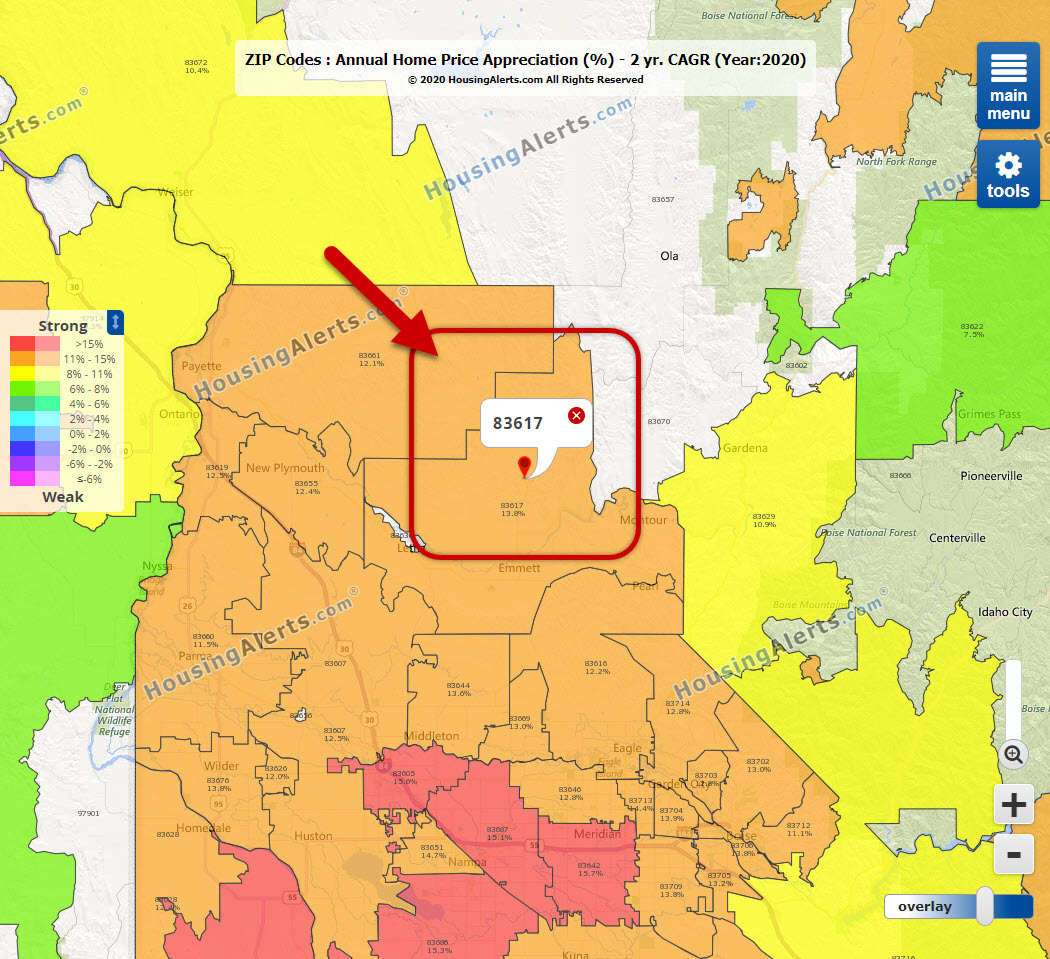Click the '83617' text inside the popup

pyautogui.click(x=518, y=423)
